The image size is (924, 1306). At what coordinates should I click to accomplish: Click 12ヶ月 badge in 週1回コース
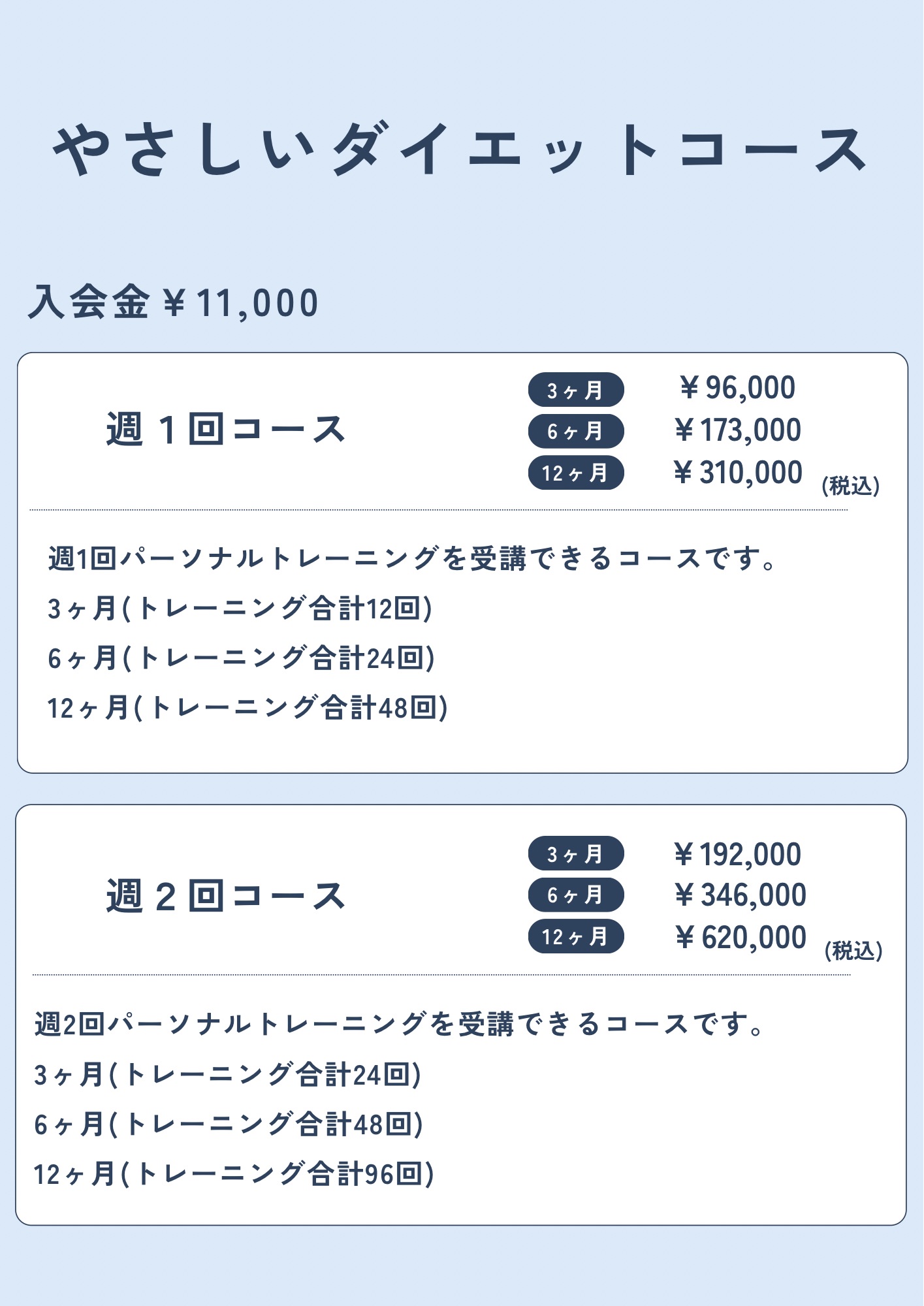point(575,473)
